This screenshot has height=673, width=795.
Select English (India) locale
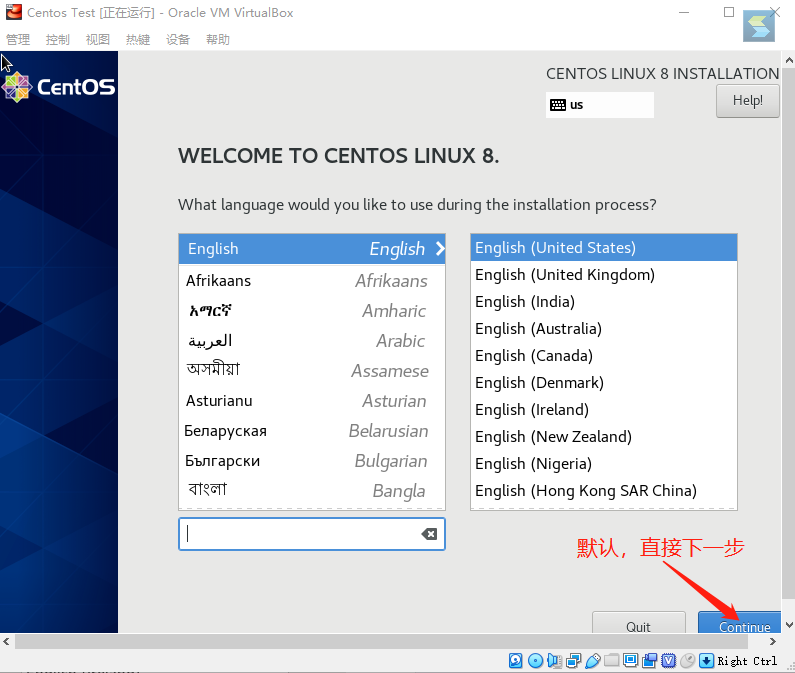click(x=604, y=301)
